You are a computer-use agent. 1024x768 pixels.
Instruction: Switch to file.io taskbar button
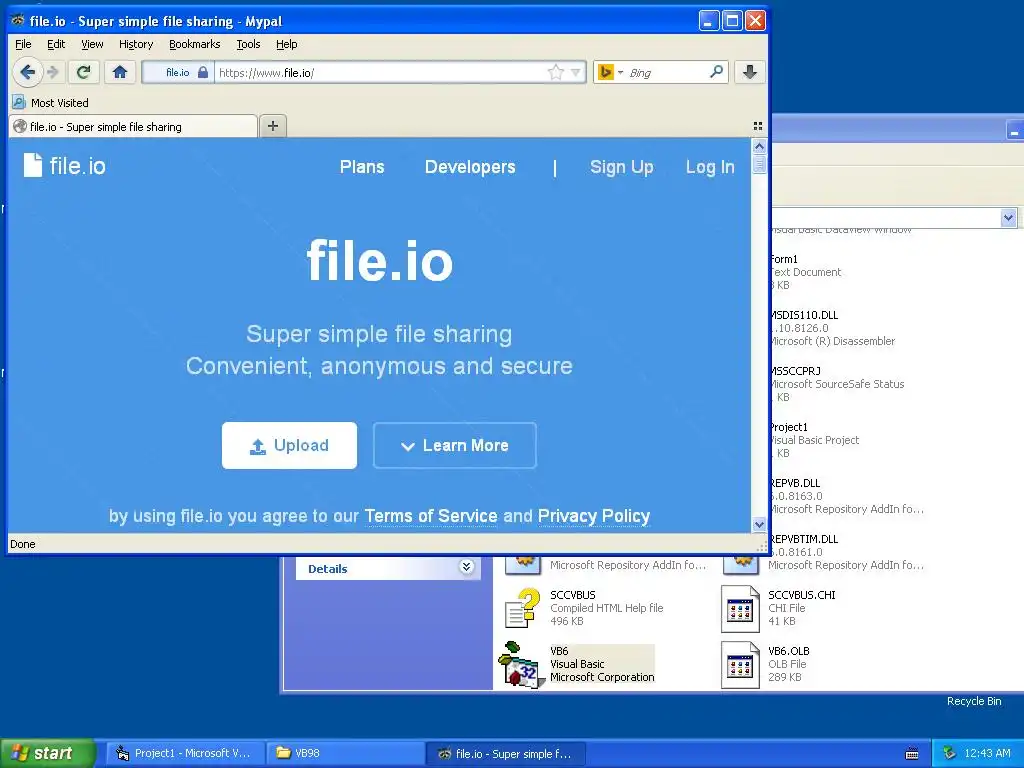click(x=506, y=753)
